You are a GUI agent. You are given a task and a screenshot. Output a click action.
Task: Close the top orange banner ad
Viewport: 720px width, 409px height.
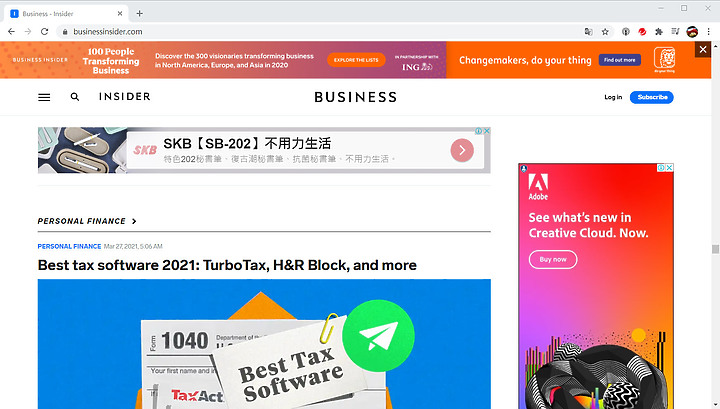(x=703, y=49)
